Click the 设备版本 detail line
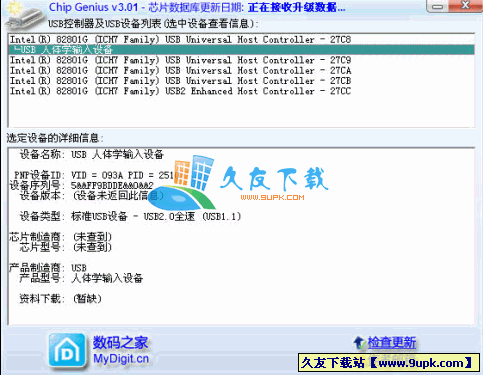 click(x=91, y=196)
